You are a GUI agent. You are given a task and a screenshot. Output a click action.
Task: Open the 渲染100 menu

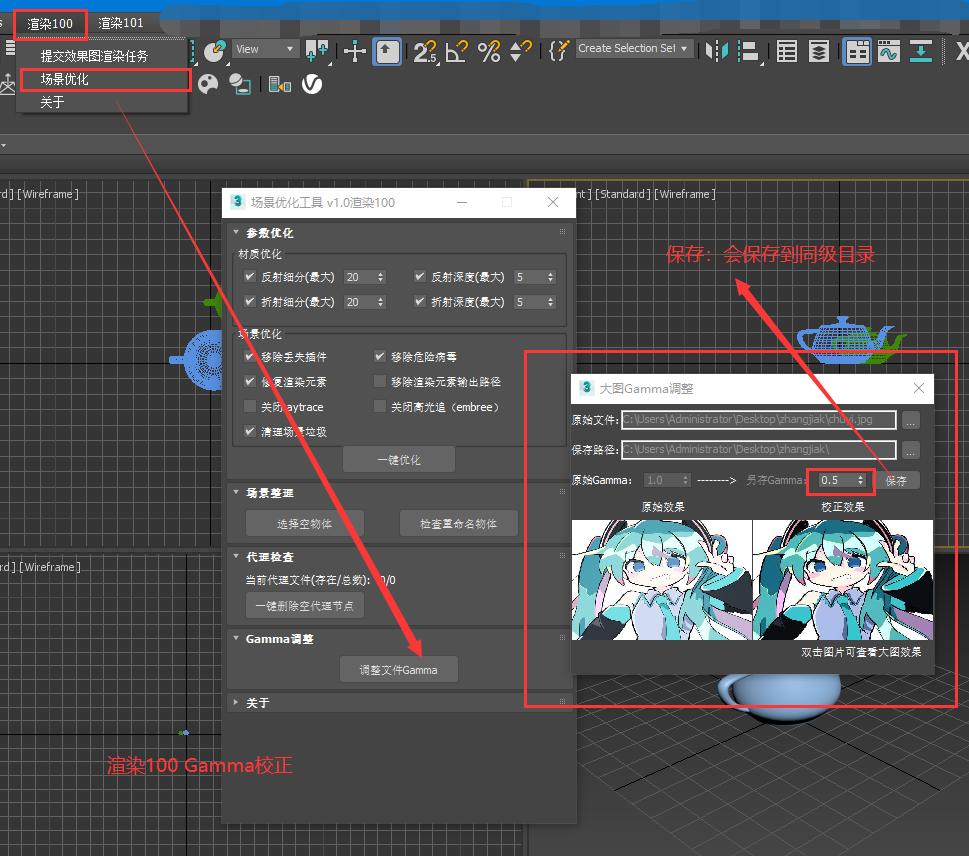tap(50, 24)
